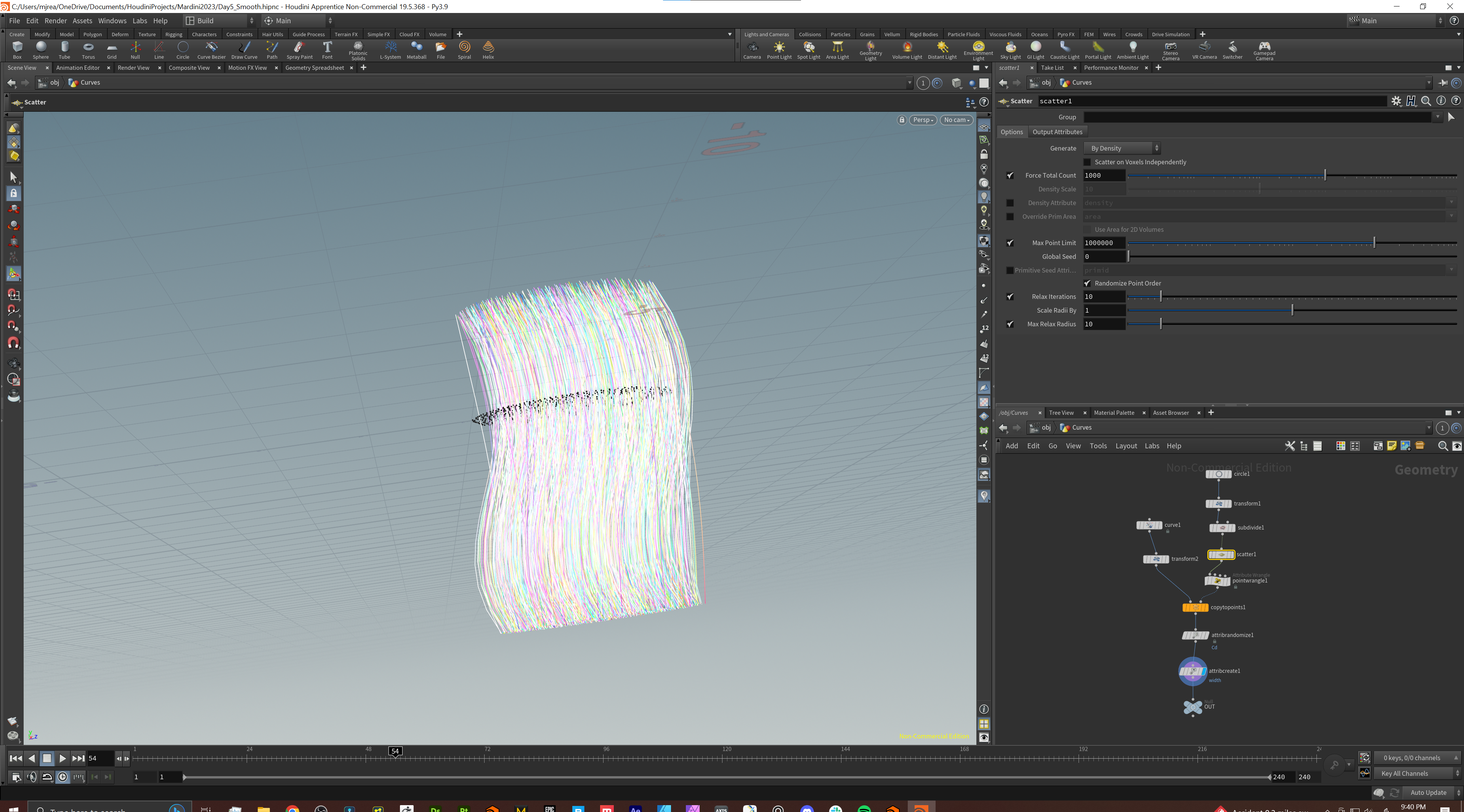This screenshot has height=812, width=1464.
Task: Activate the Draw Curve tool
Action: pyautogui.click(x=244, y=50)
